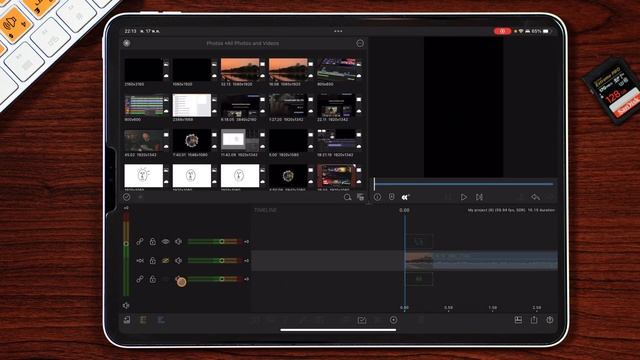Click the master volume vertical meter knob
This screenshot has height=360, width=640.
click(x=126, y=244)
